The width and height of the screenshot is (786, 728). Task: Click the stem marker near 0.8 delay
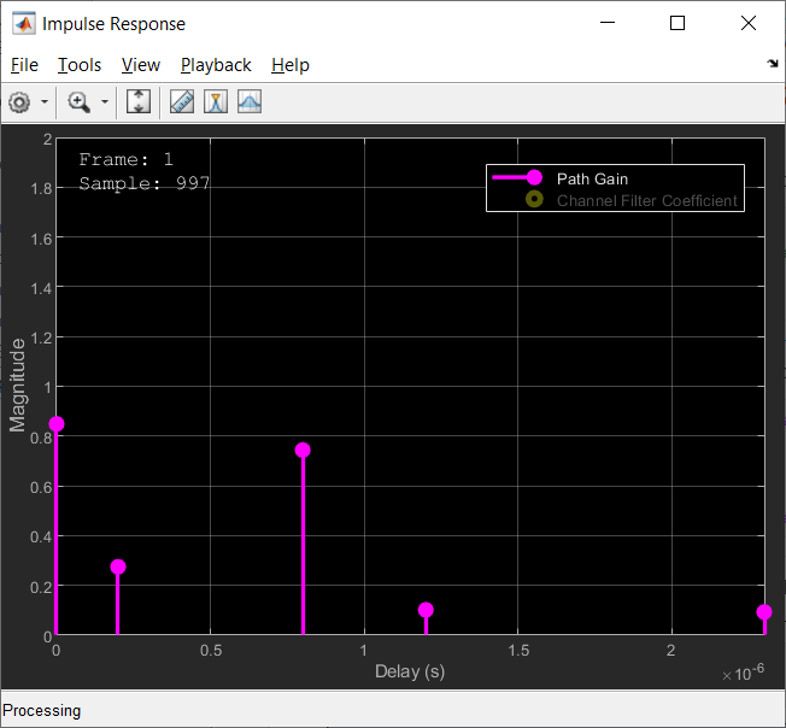(302, 450)
